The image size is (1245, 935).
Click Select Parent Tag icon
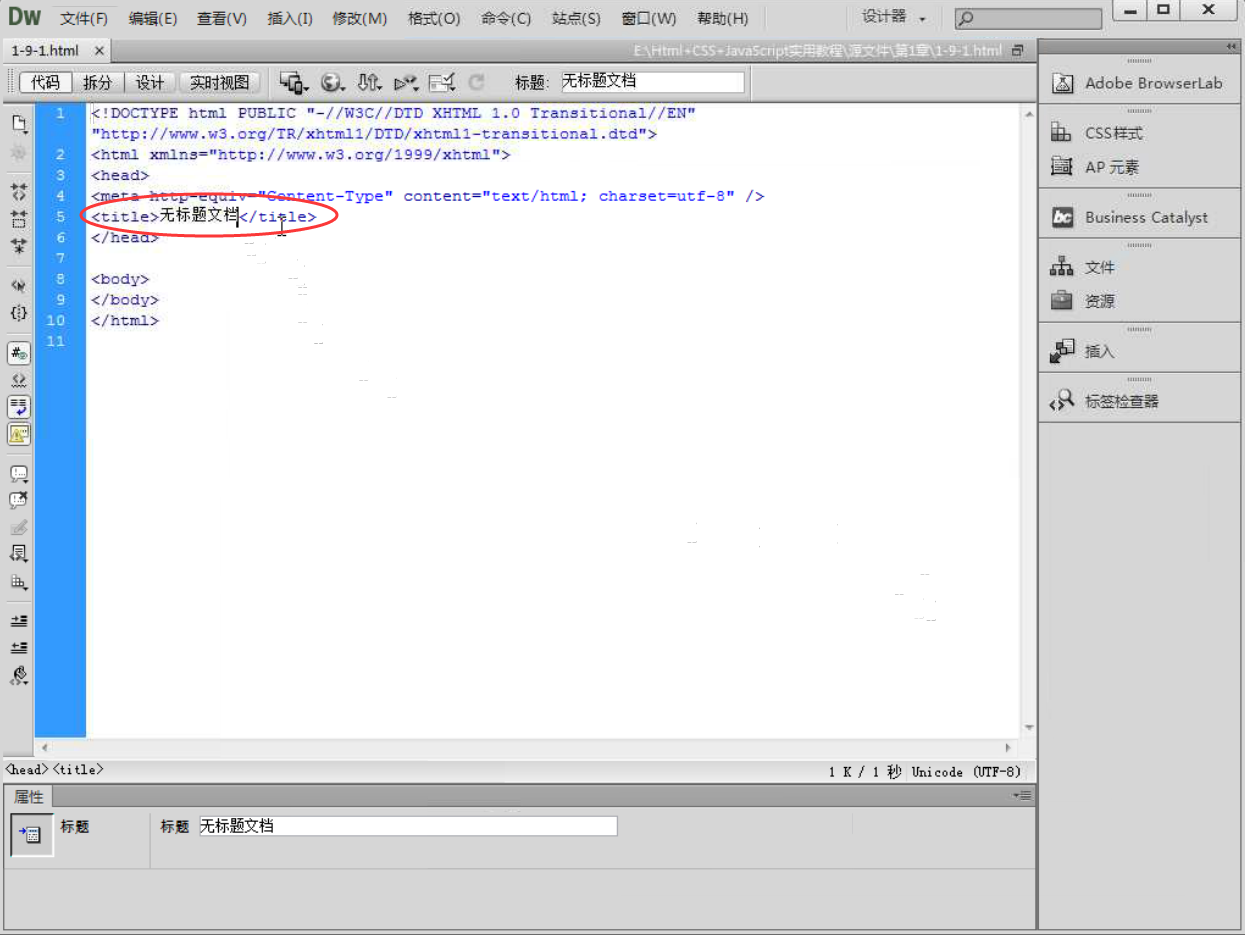point(19,285)
